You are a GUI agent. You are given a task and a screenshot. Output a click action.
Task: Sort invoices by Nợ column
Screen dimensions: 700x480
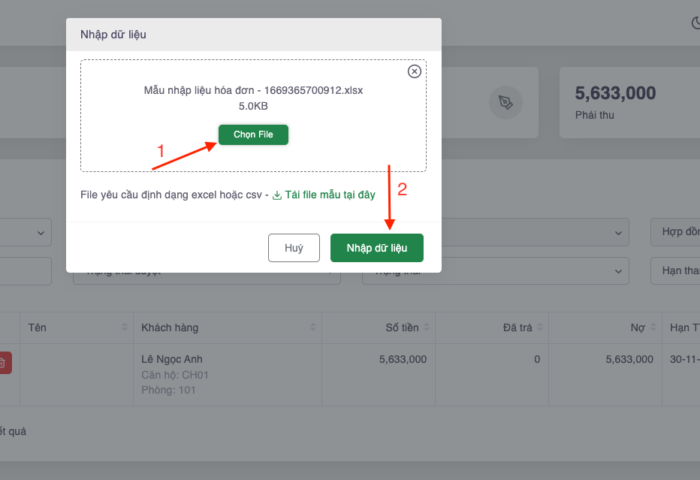tap(653, 327)
